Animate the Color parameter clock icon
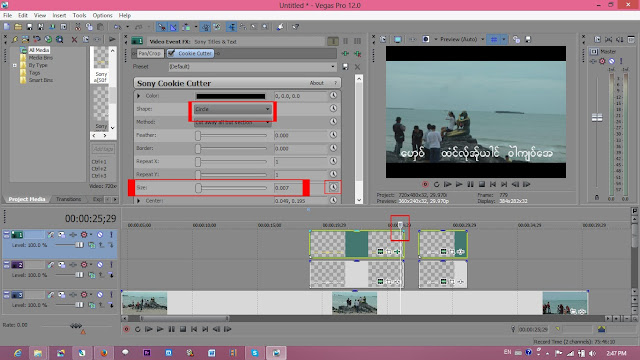The image size is (640, 360). pos(333,96)
